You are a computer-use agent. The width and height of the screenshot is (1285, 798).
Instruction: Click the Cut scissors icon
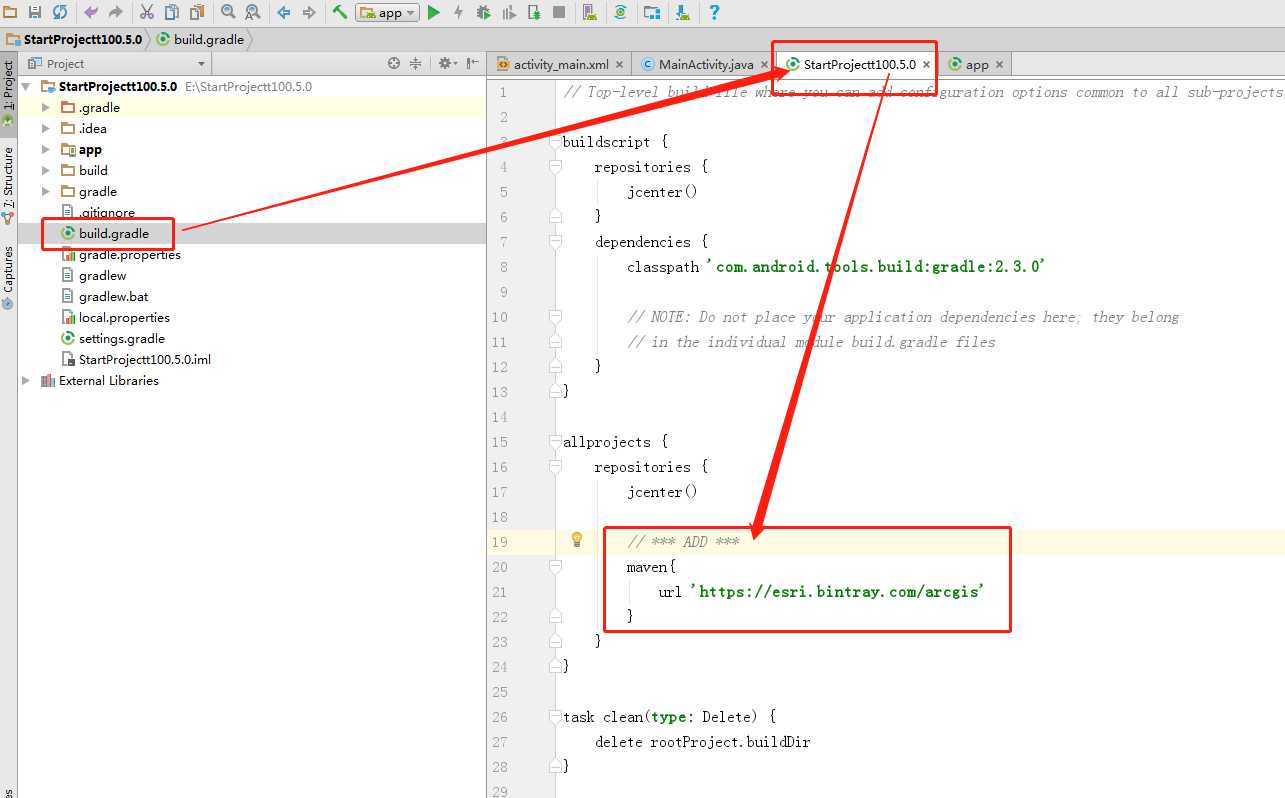tap(147, 12)
